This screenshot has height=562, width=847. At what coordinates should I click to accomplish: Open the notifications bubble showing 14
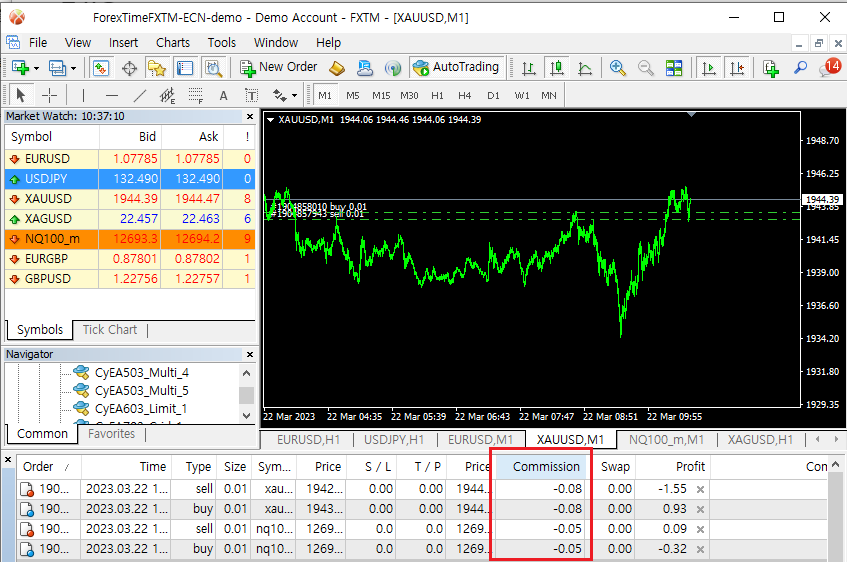[830, 68]
